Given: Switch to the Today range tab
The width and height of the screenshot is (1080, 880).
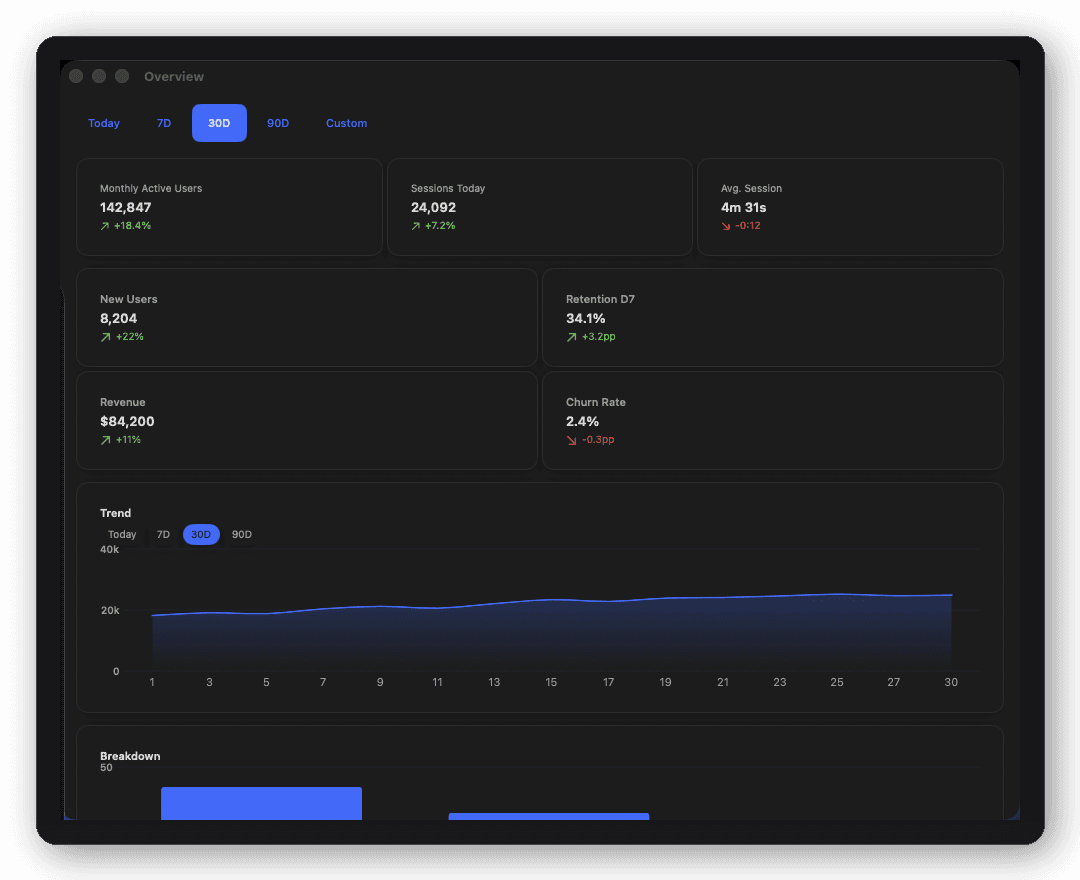Looking at the screenshot, I should pyautogui.click(x=104, y=123).
